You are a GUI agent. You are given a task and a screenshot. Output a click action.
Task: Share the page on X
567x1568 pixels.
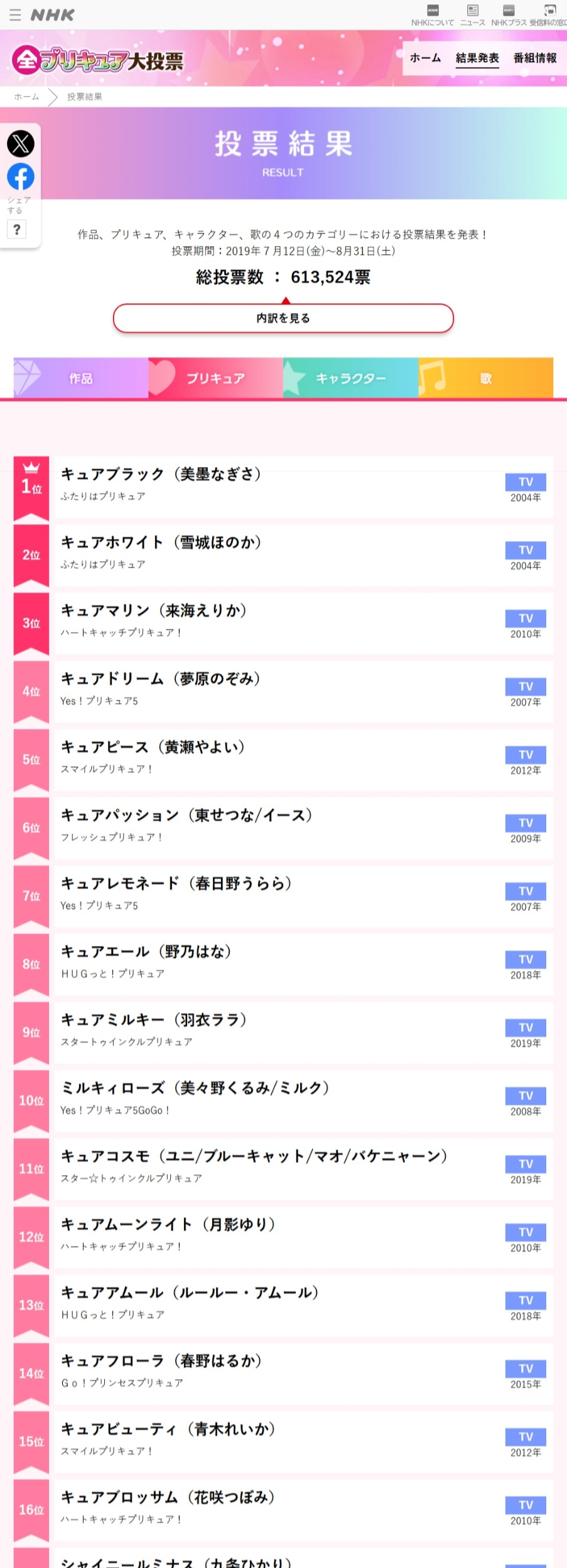[21, 144]
